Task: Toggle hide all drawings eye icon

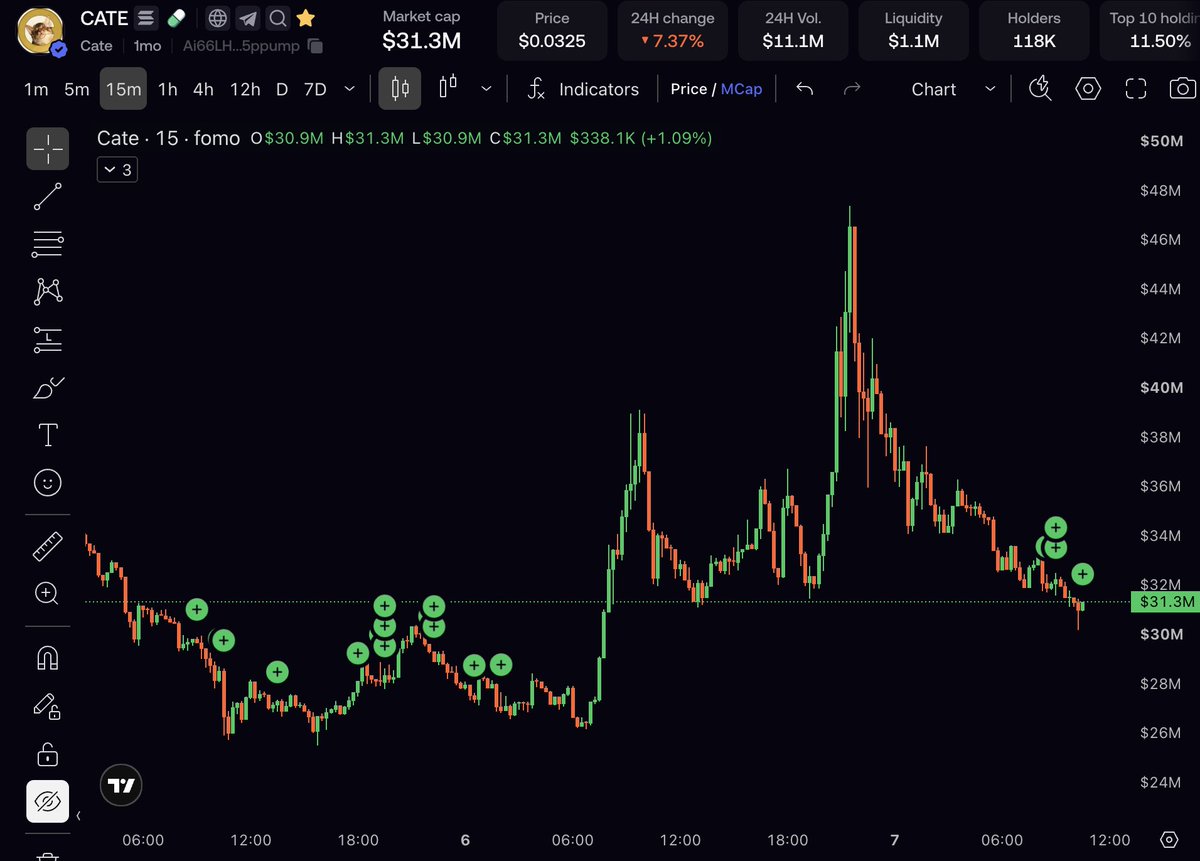Action: (x=48, y=801)
